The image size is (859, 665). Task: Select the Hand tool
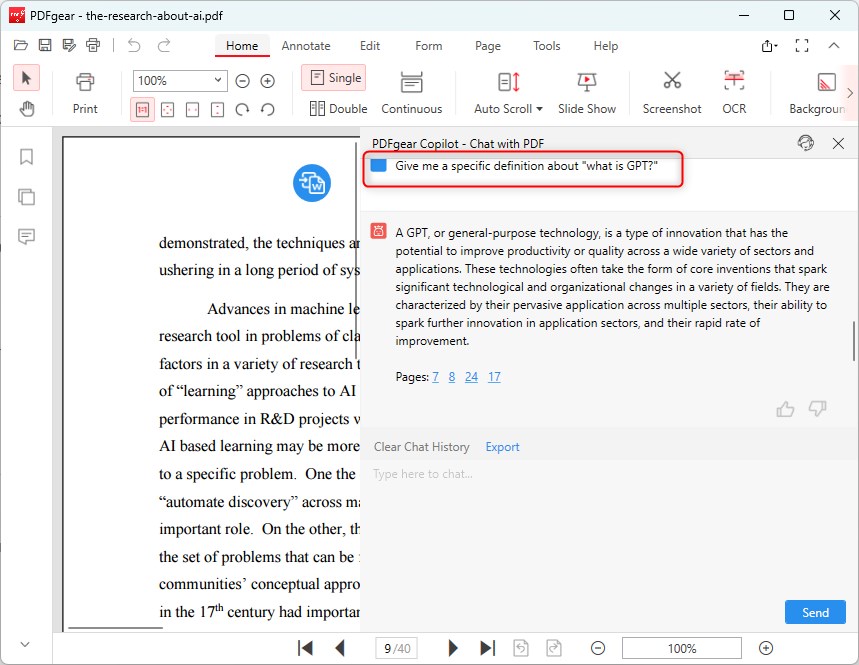(26, 108)
